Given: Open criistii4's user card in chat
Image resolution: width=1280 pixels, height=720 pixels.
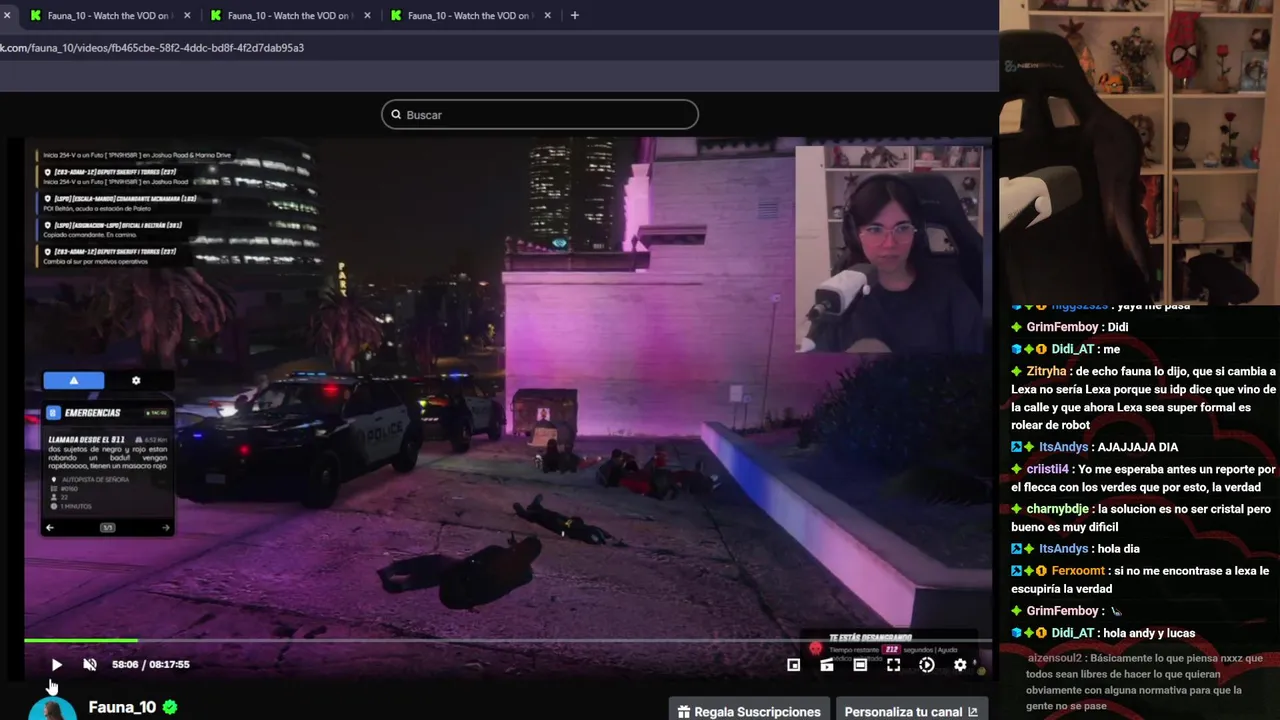Looking at the screenshot, I should 1047,469.
